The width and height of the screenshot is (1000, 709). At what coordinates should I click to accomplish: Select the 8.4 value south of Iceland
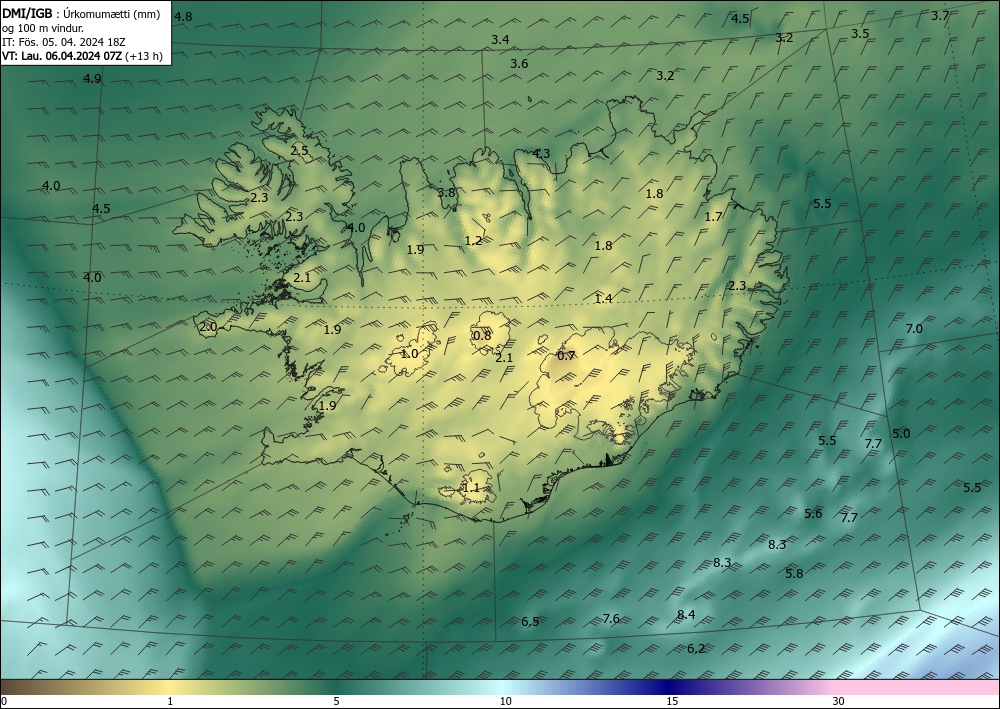[686, 615]
